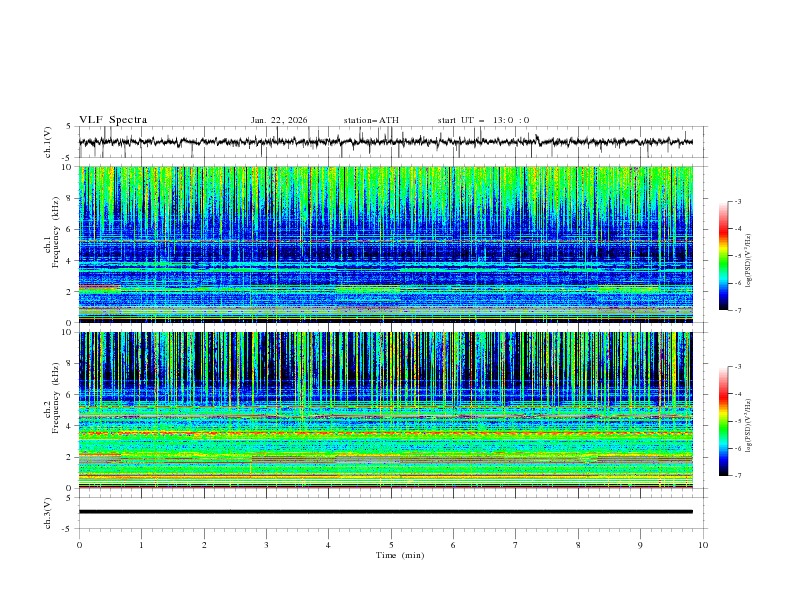The width and height of the screenshot is (792, 612).
Task: Select the station=ATH label
Action: [371, 120]
